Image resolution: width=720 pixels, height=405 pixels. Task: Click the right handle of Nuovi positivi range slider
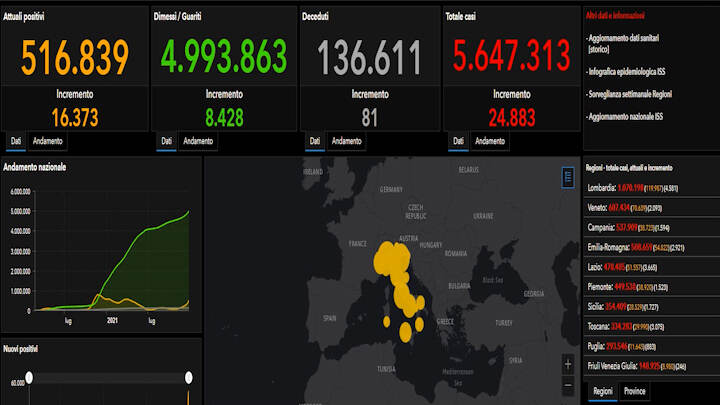point(189,376)
